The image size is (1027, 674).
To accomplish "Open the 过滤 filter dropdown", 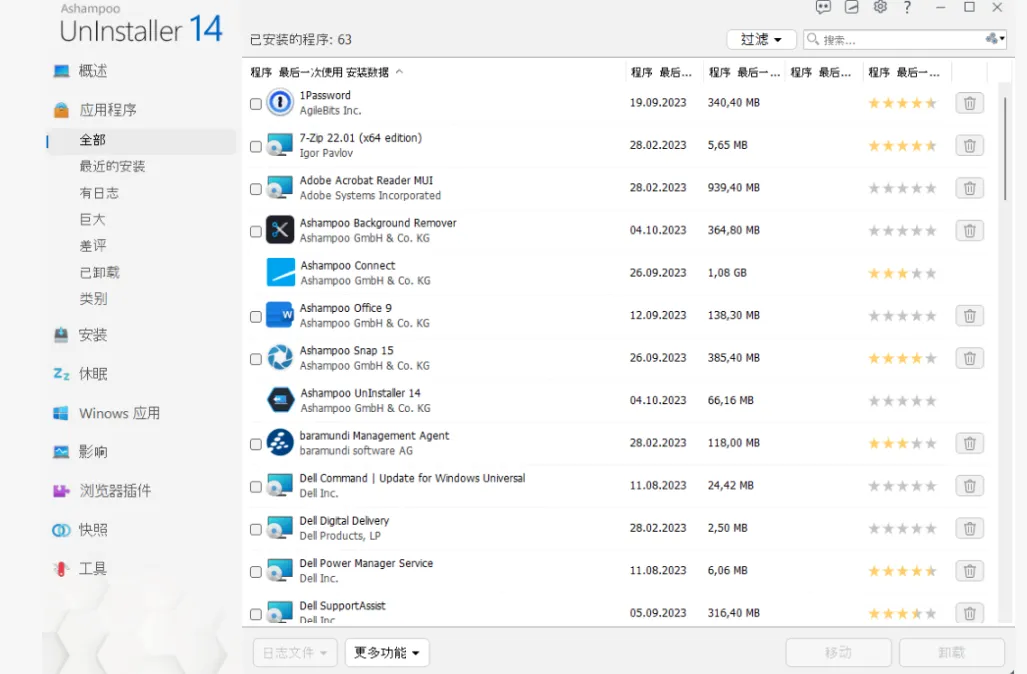I will 761,39.
